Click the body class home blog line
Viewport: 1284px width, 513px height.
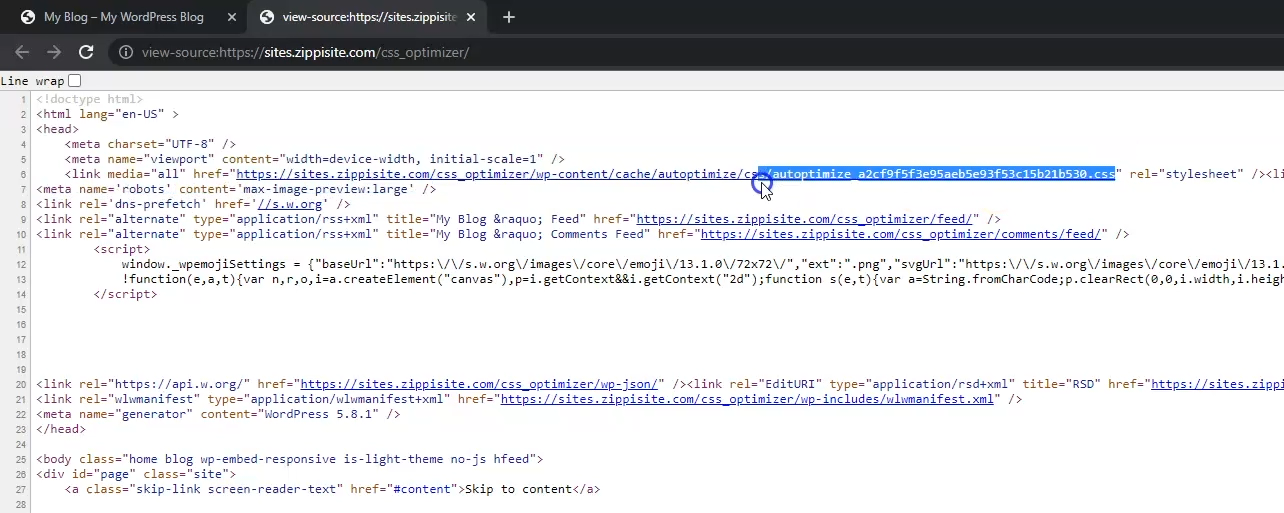click(290, 459)
